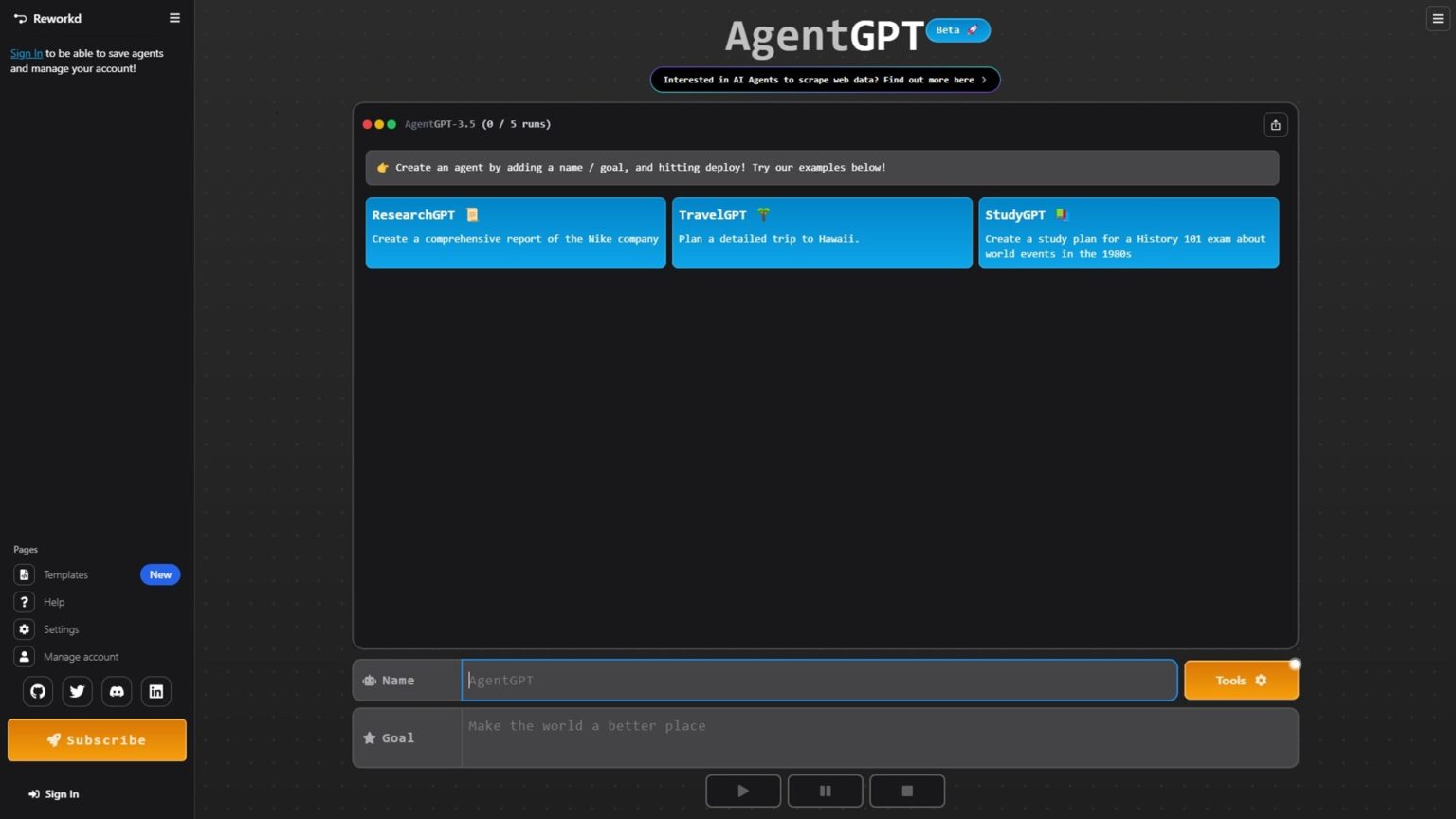
Task: Open the GitHub page from the sidebar
Action: tap(37, 691)
